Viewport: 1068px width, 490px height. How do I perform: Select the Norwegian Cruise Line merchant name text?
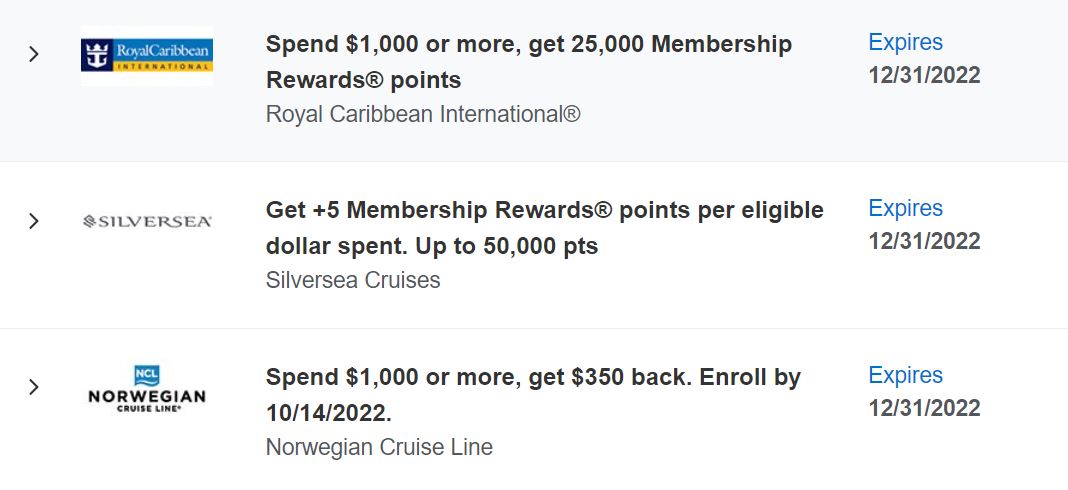pos(379,447)
